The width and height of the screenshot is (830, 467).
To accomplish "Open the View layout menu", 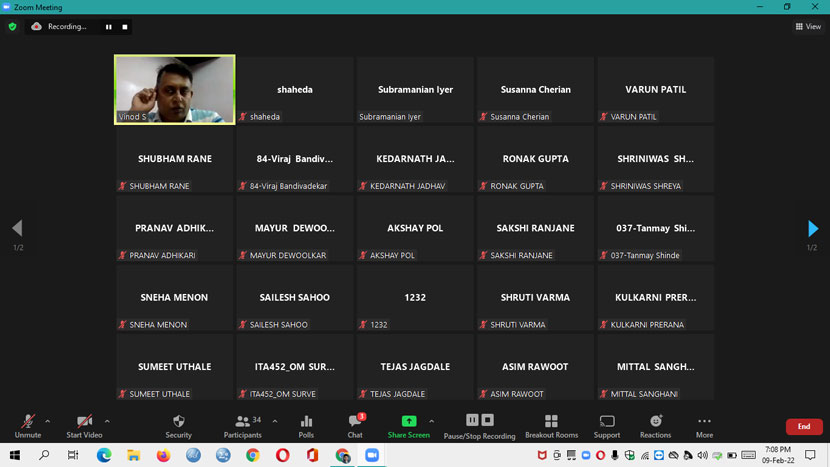I will [808, 27].
